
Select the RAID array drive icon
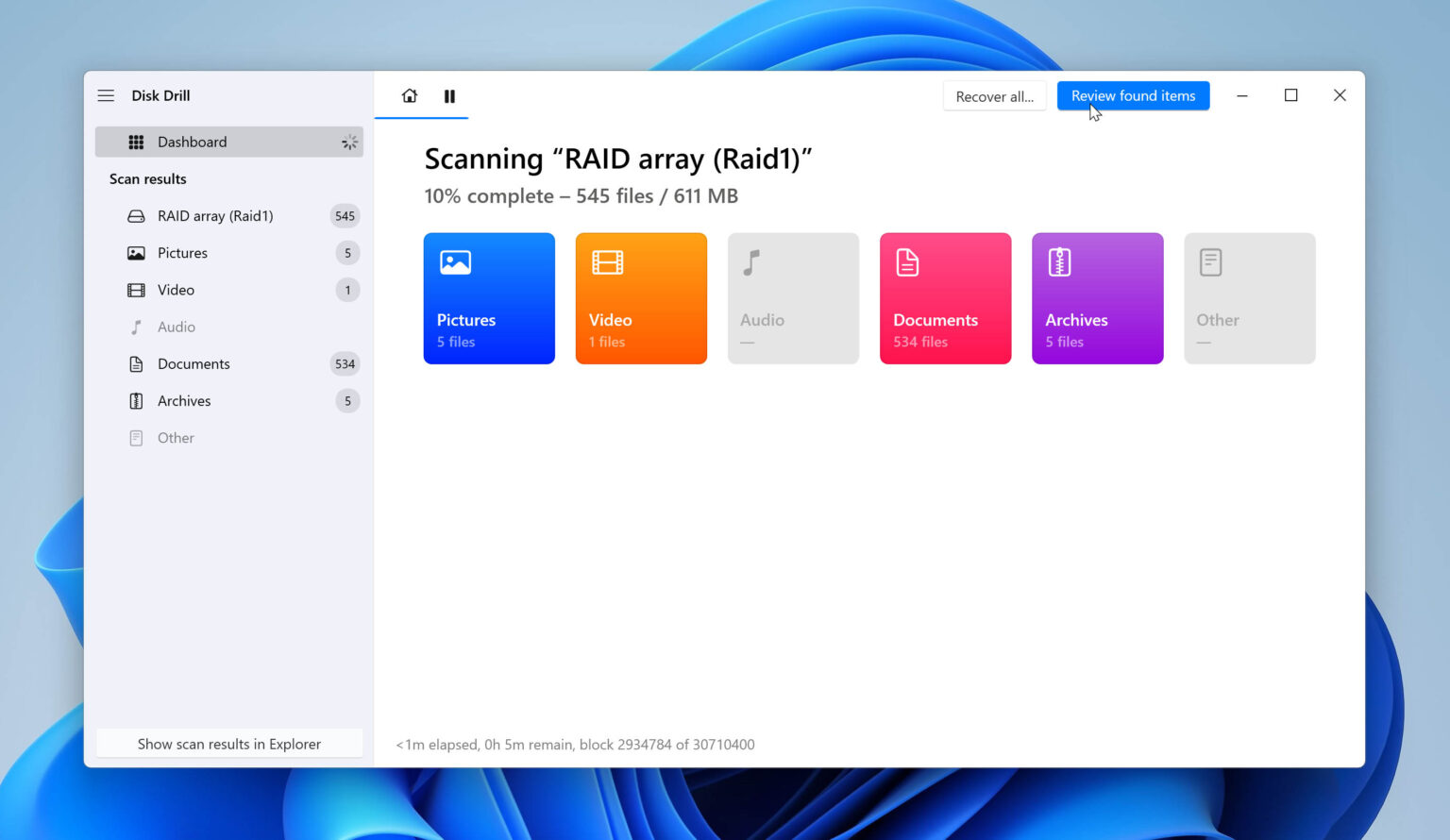[x=137, y=215]
